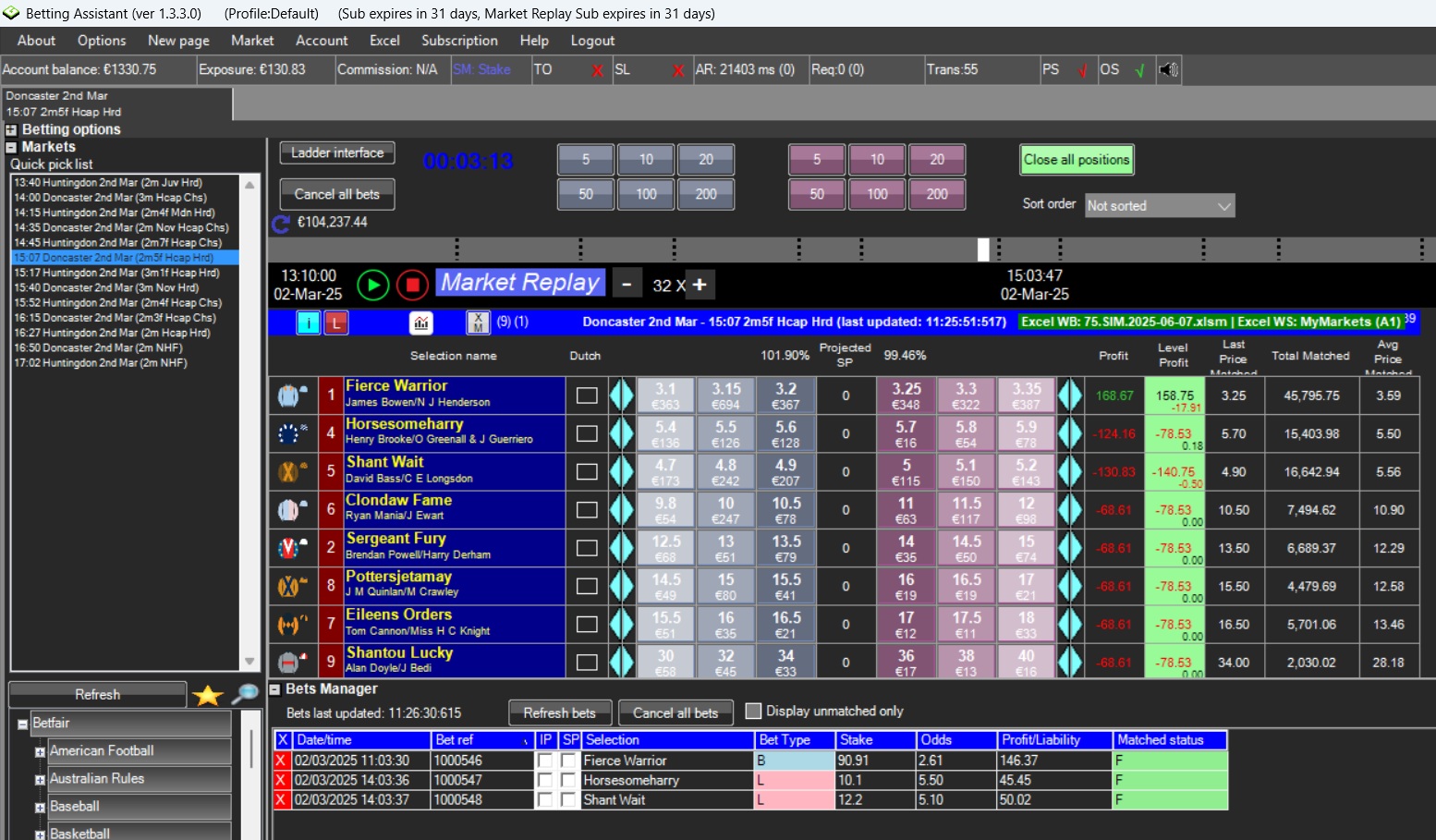This screenshot has width=1436, height=840.
Task: Click the white marker on replay timeline
Action: point(983,250)
